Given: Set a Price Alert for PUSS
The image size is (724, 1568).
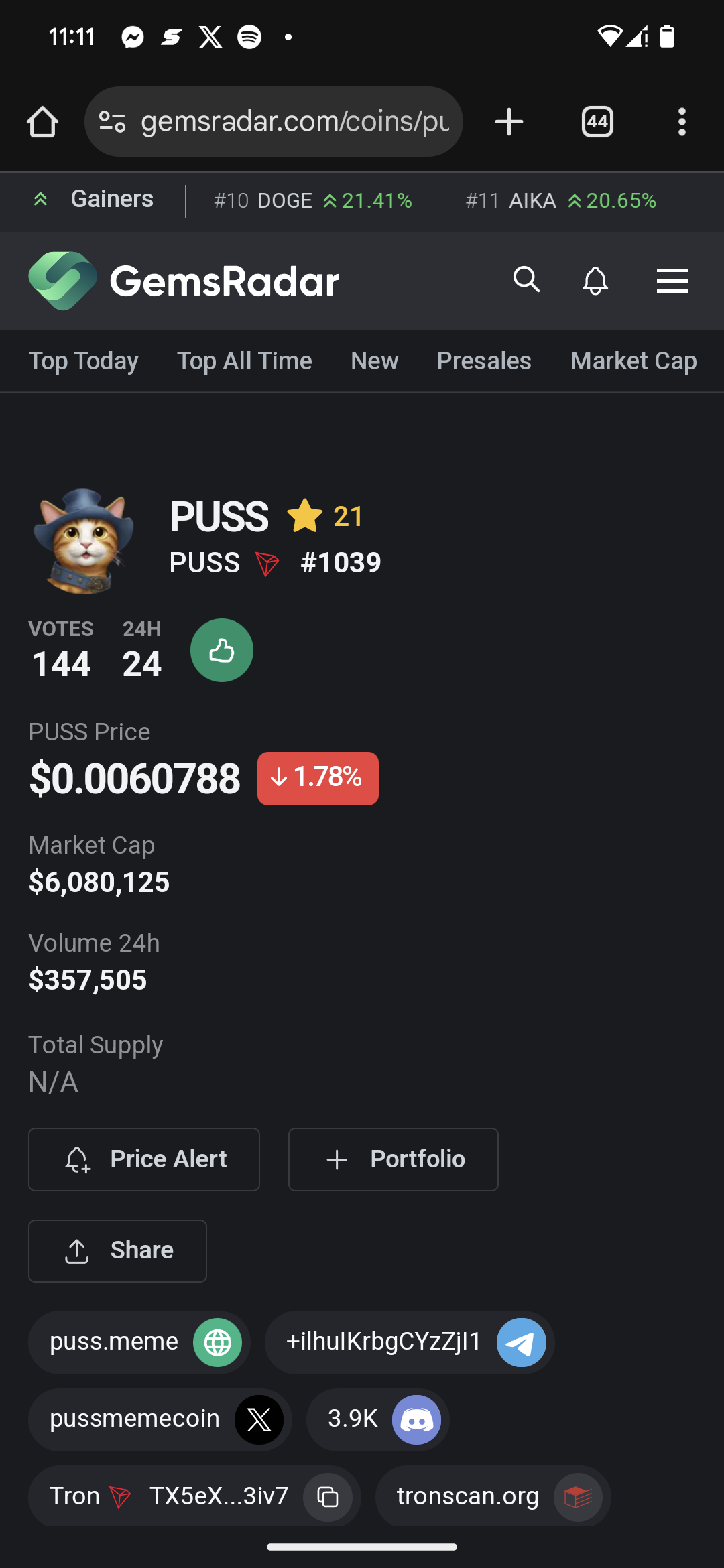Looking at the screenshot, I should (144, 1159).
